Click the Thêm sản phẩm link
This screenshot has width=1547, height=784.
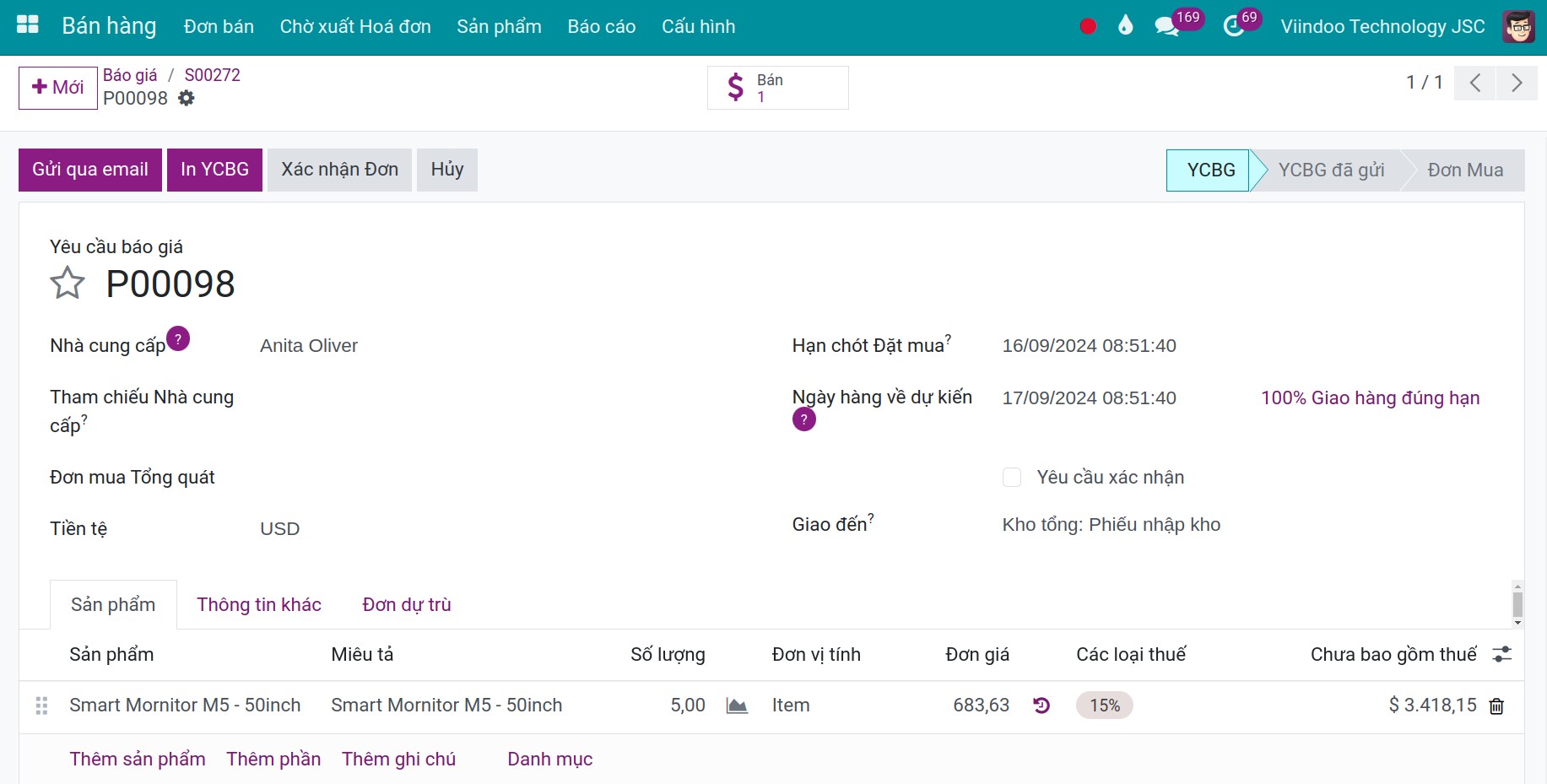138,759
